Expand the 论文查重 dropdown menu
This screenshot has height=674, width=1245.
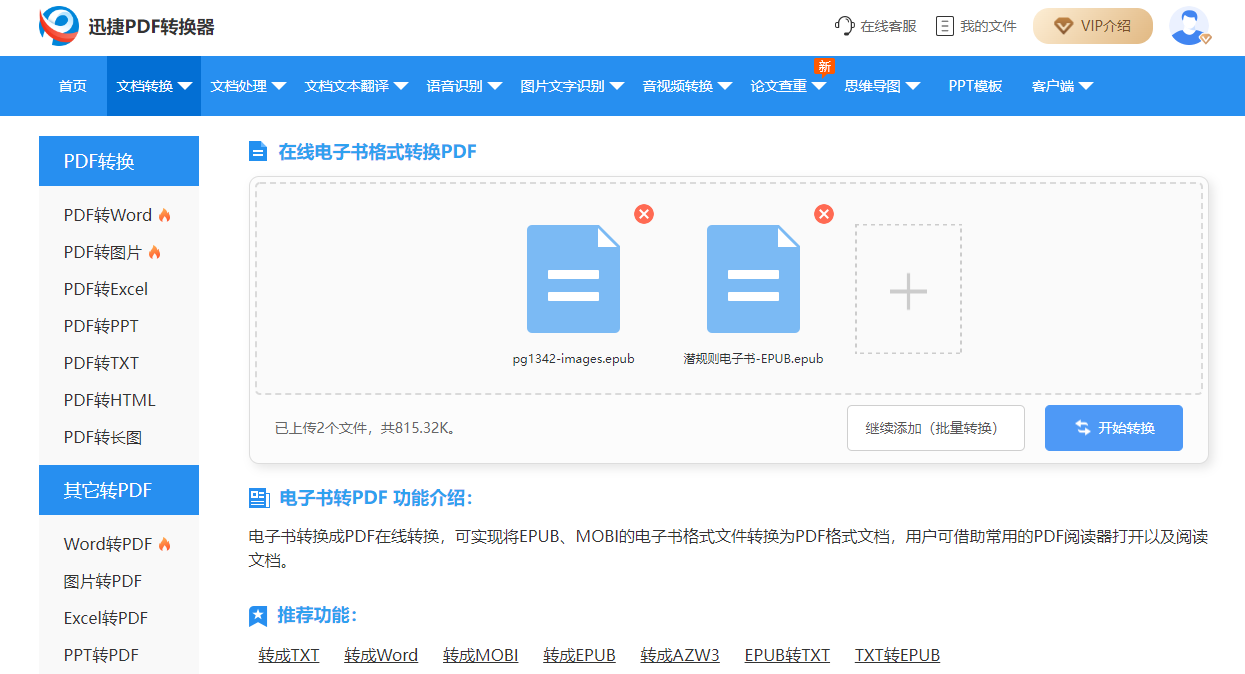coord(788,86)
